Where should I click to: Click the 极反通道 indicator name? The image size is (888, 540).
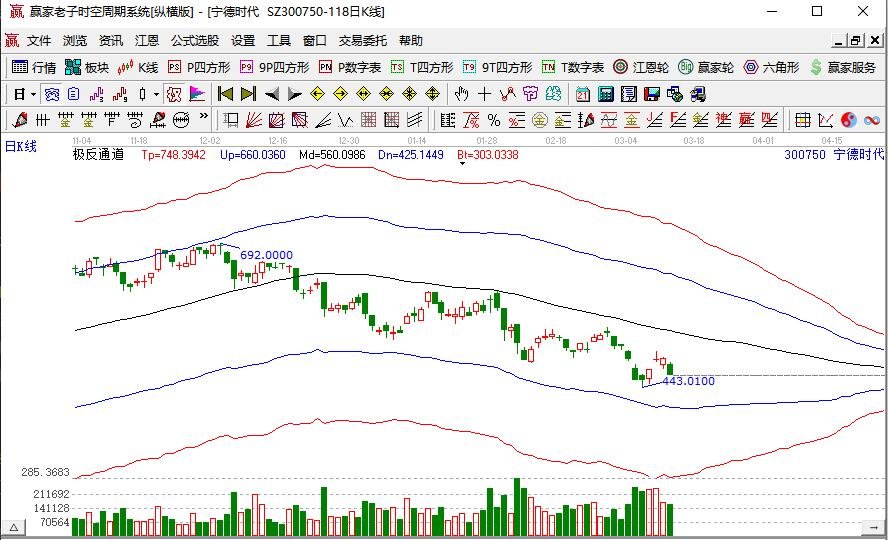98,155
